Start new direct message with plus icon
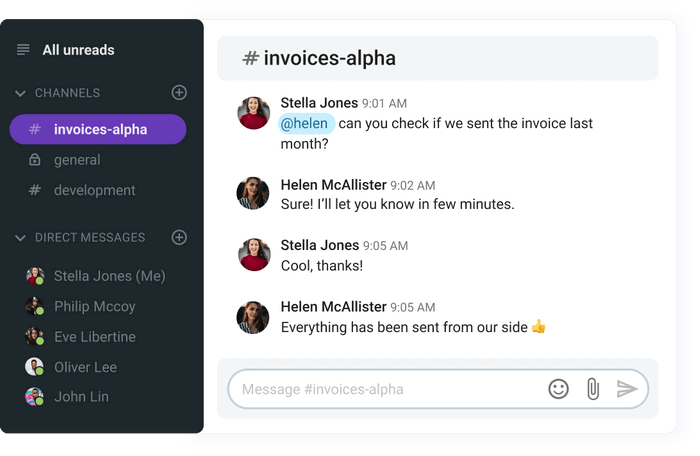Viewport: 700px width, 456px height. [179, 237]
